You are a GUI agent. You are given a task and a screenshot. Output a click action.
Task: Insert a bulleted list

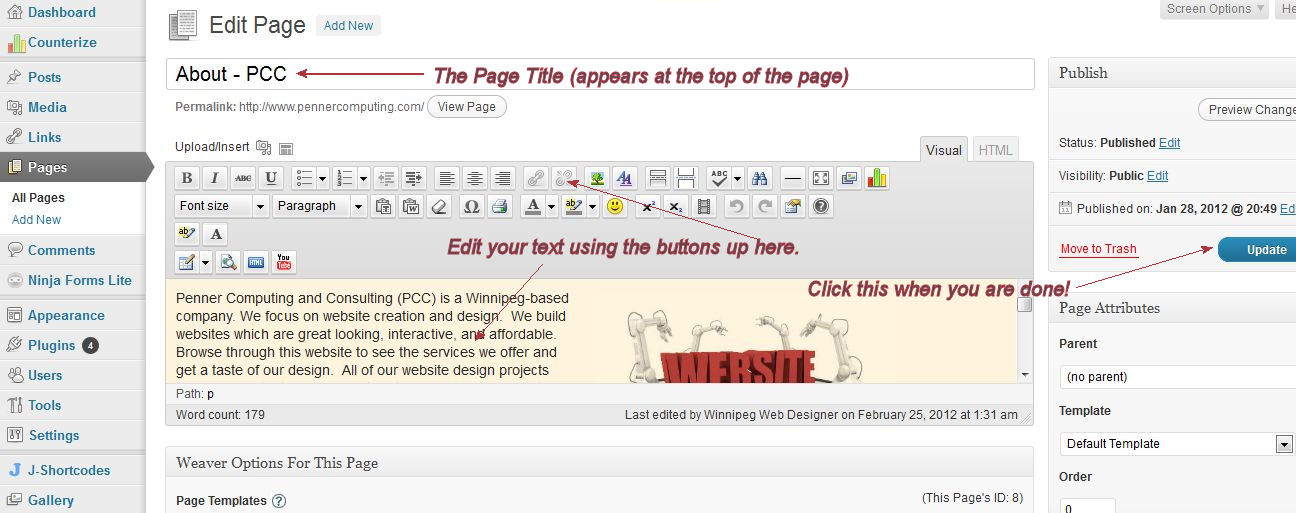303,179
